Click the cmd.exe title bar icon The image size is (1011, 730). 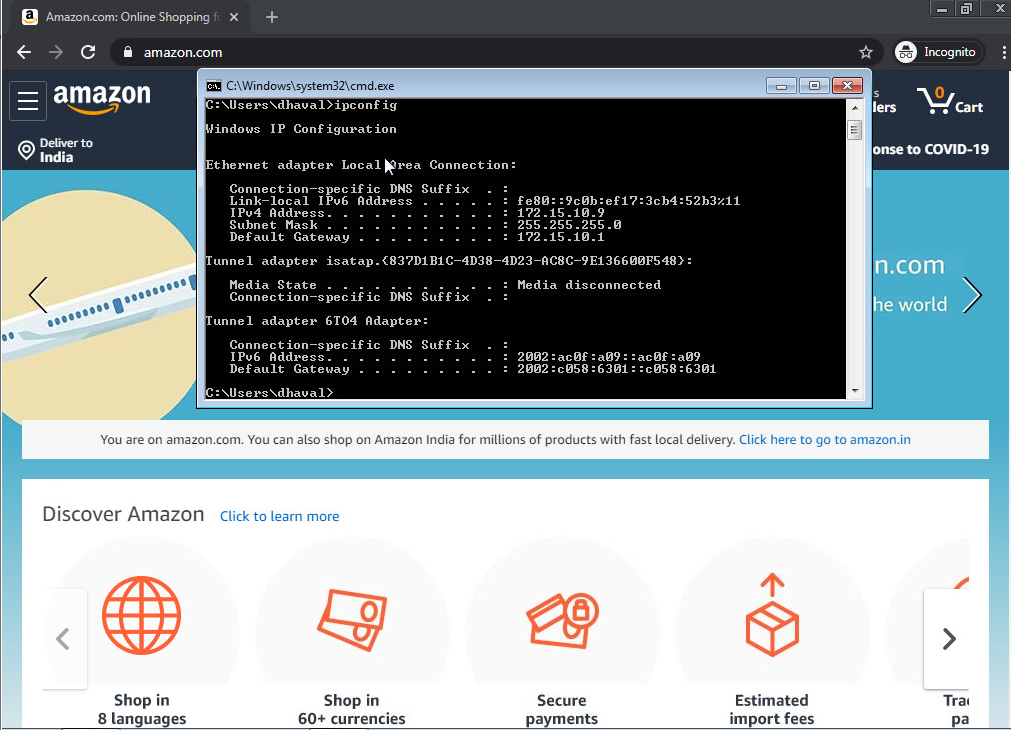[213, 86]
